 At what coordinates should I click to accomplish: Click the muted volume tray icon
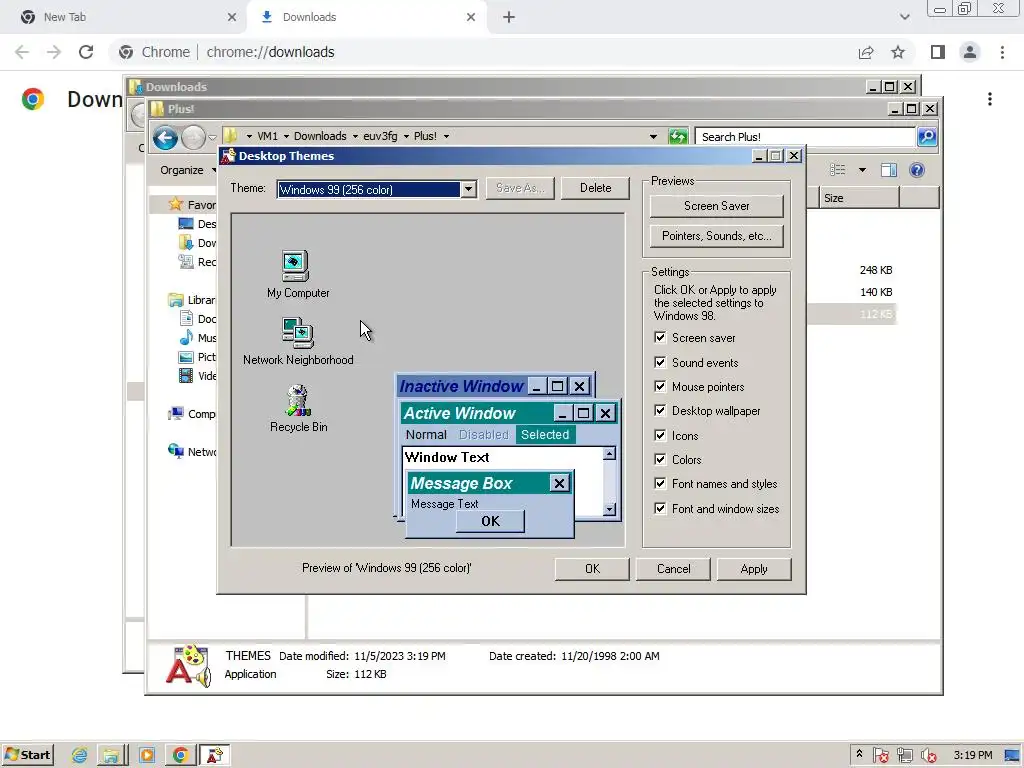[x=928, y=756]
